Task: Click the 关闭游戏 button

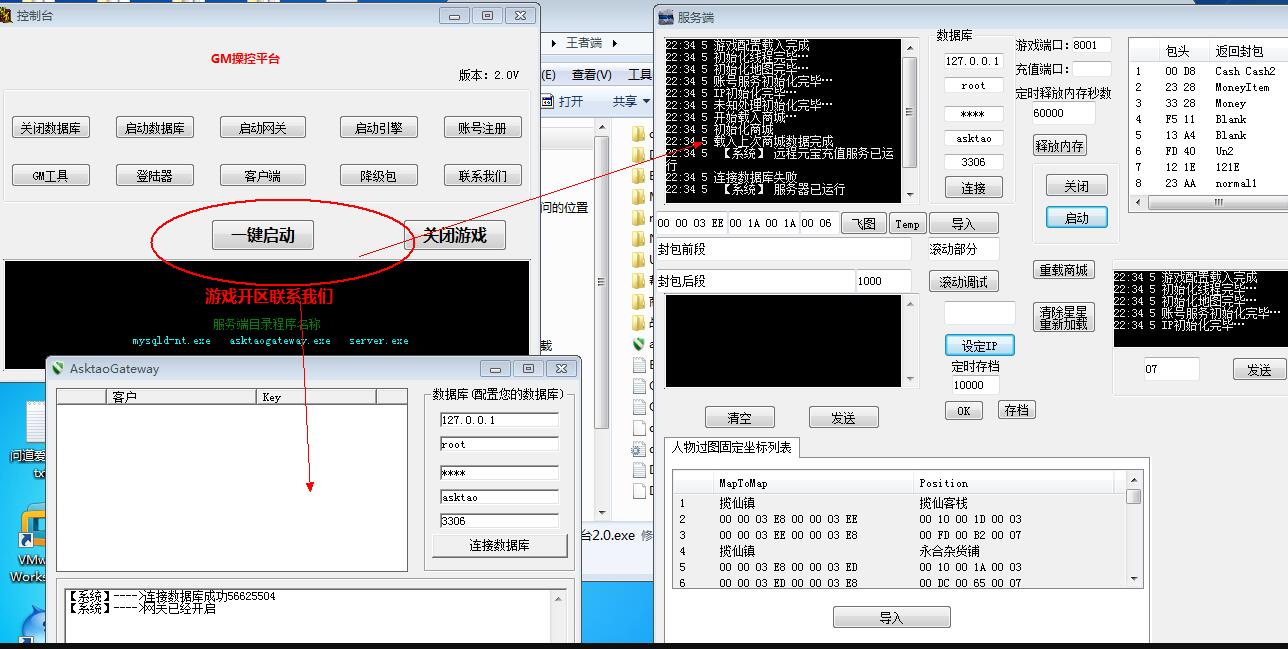Action: pyautogui.click(x=454, y=235)
